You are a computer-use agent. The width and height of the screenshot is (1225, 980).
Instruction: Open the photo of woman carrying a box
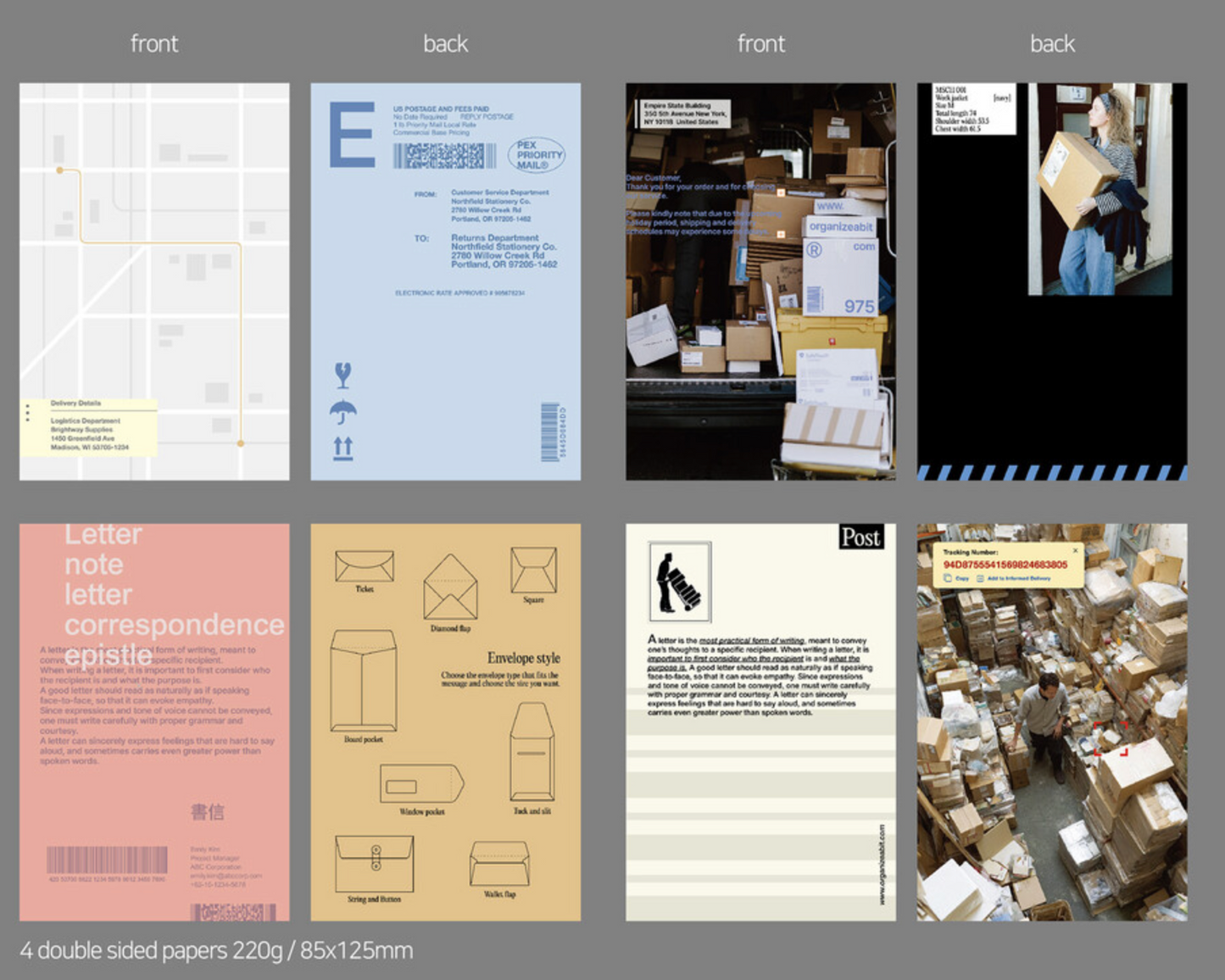(x=1100, y=189)
